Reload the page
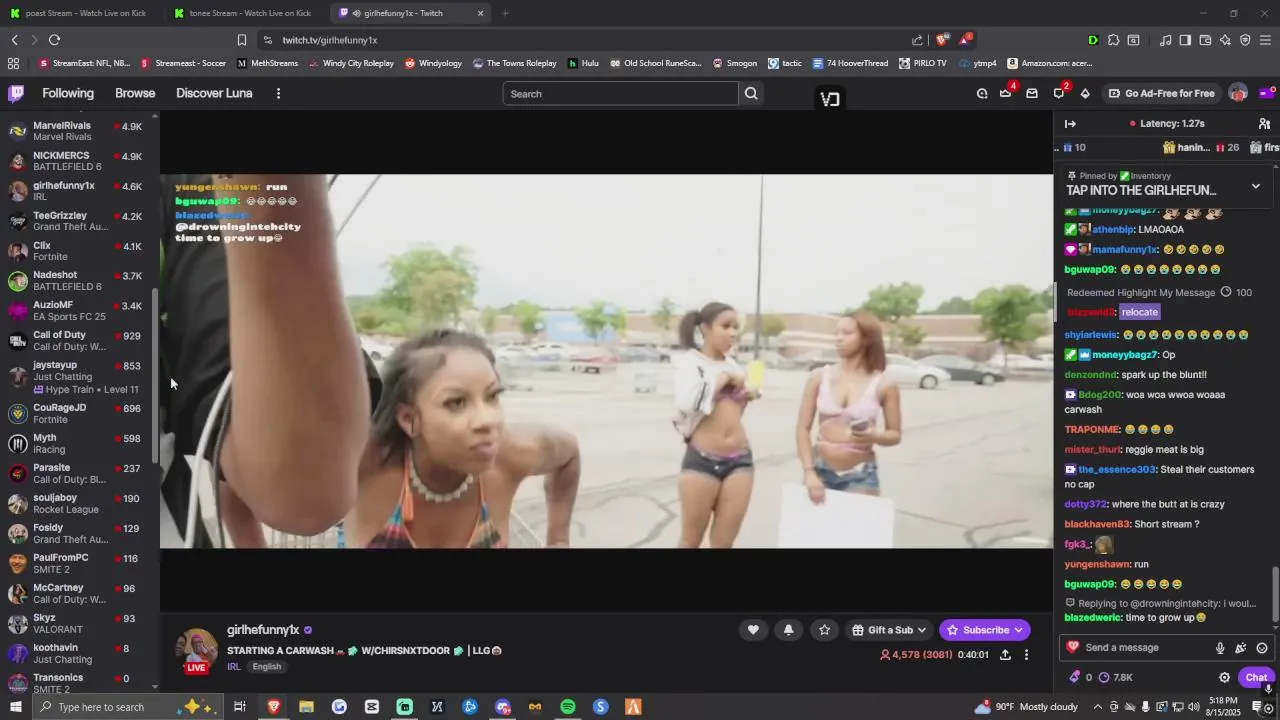The height and width of the screenshot is (720, 1280). tap(54, 40)
